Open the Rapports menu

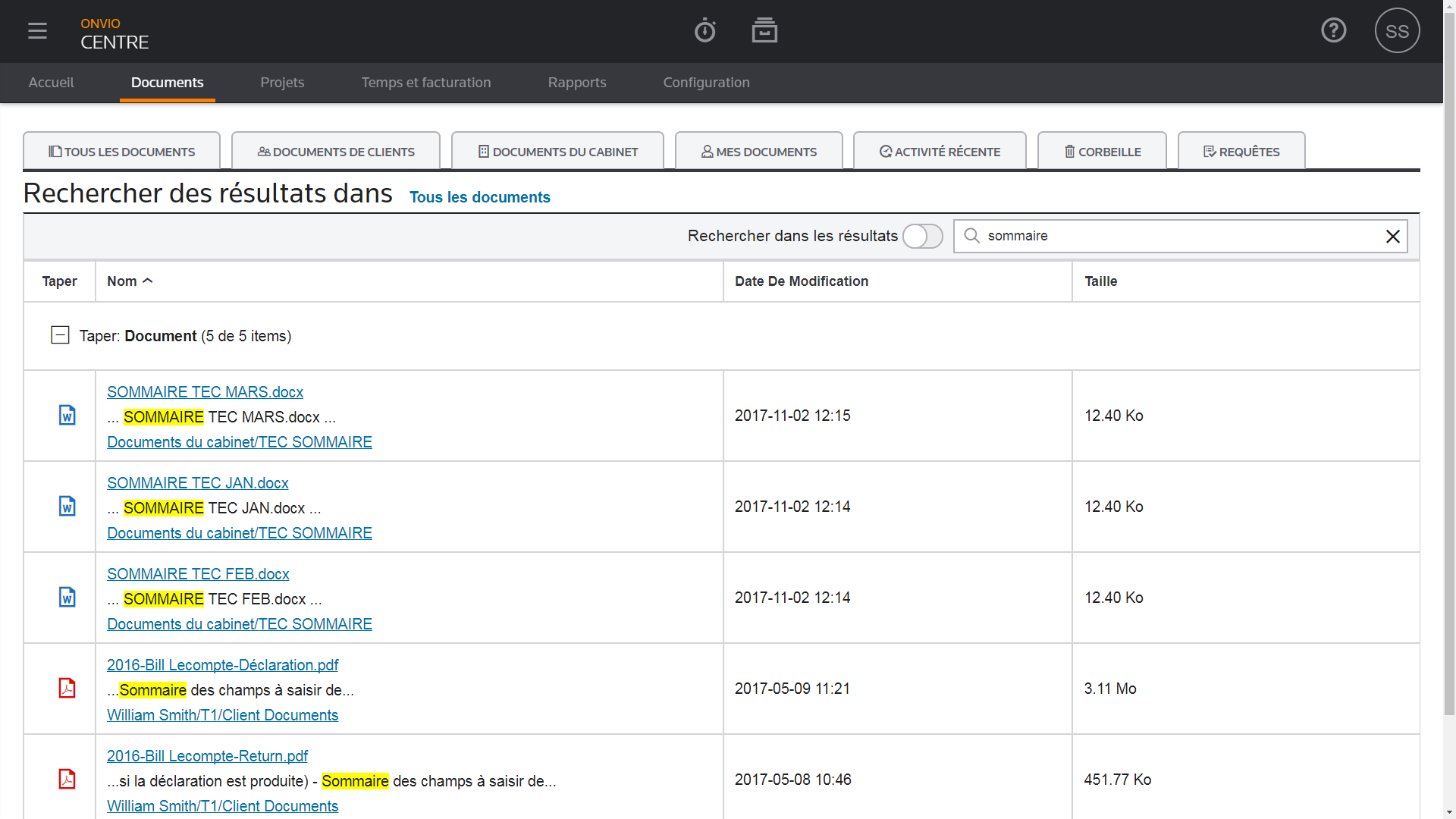577,83
